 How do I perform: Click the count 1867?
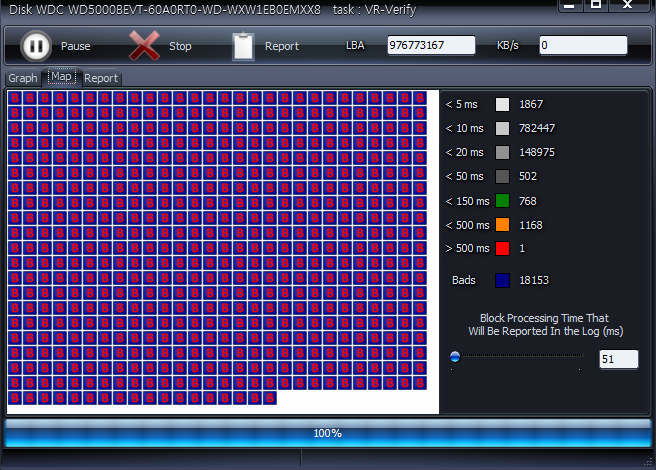[531, 104]
